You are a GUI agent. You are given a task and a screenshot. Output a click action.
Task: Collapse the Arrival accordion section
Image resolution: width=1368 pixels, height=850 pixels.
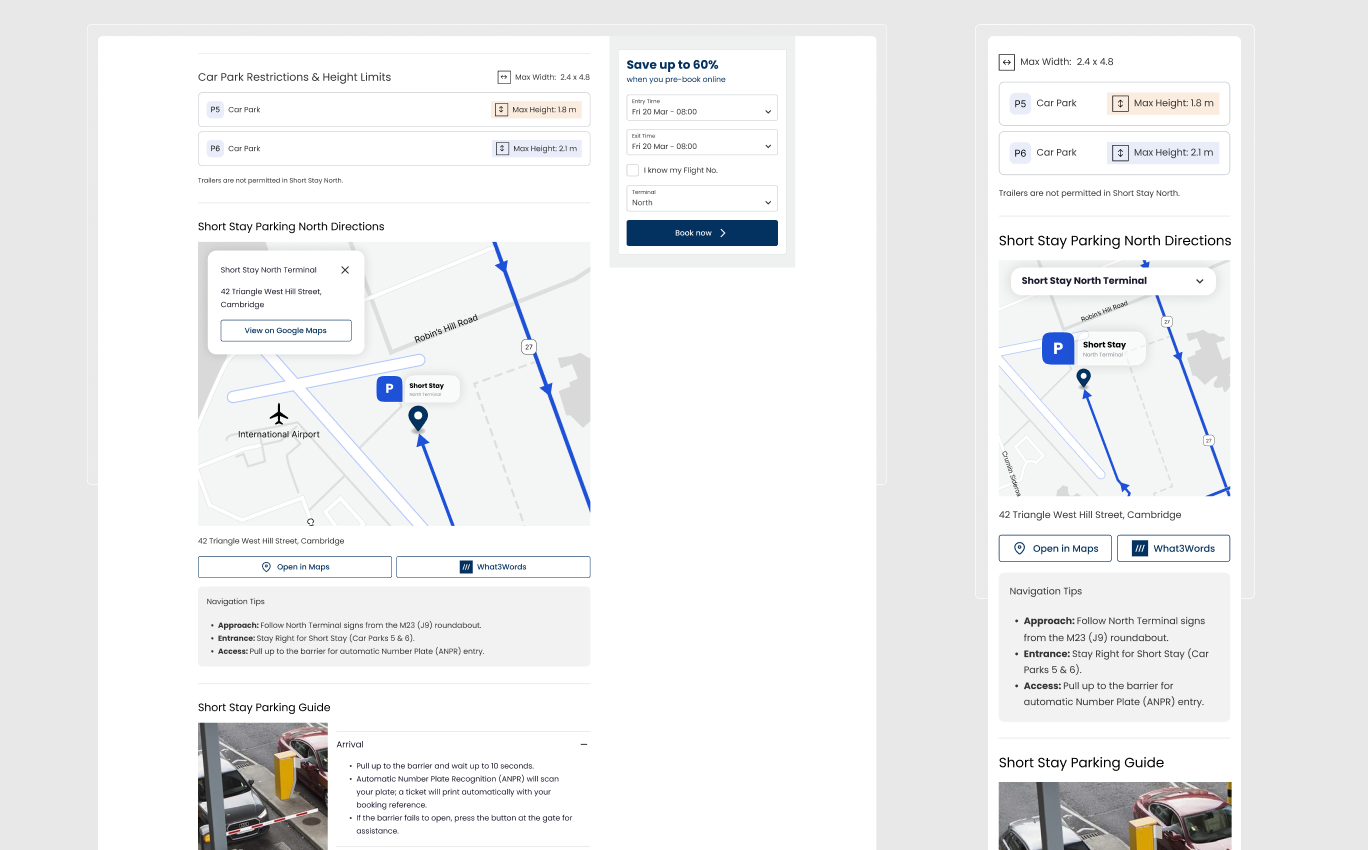[x=584, y=744]
